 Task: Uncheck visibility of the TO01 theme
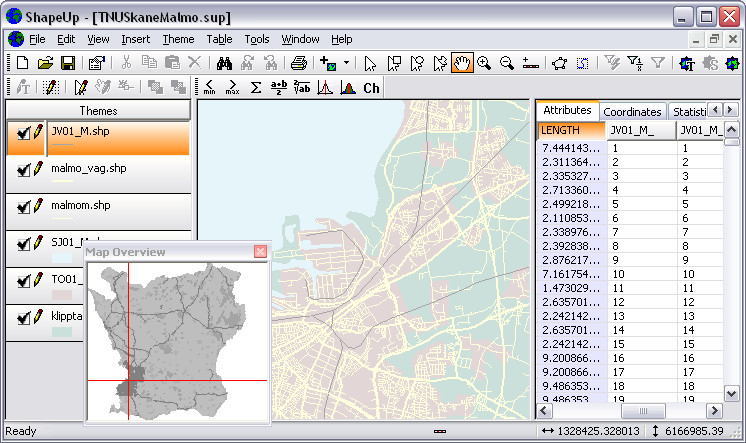pyautogui.click(x=23, y=281)
